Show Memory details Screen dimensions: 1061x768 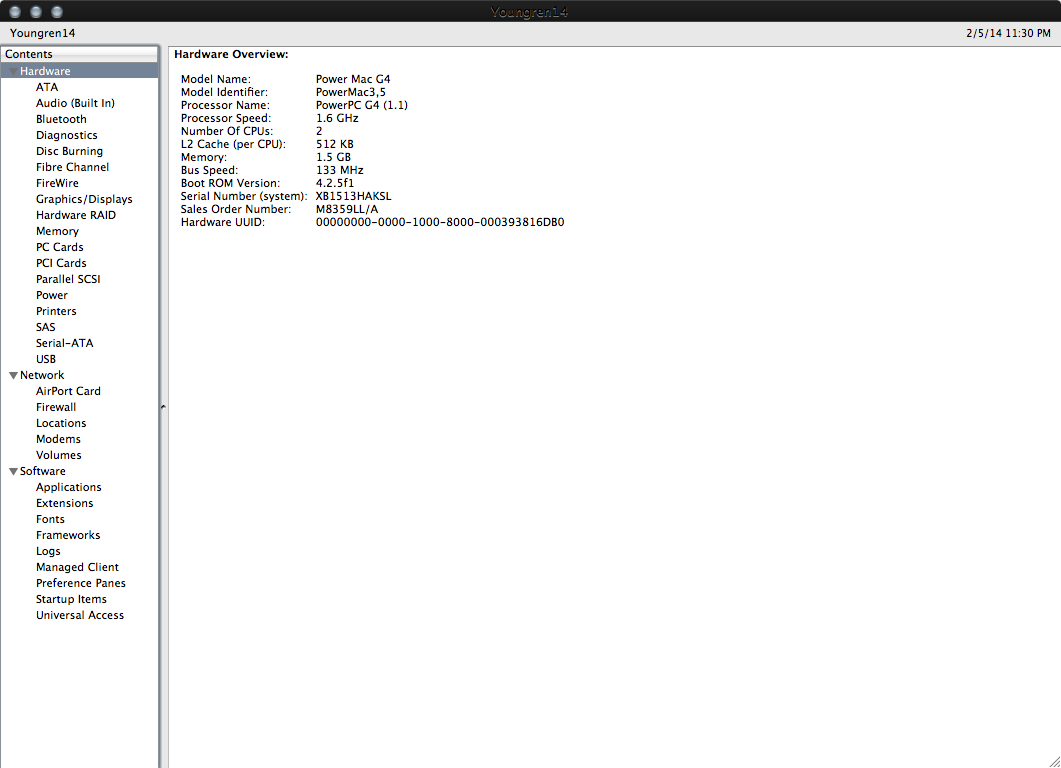pyautogui.click(x=57, y=231)
